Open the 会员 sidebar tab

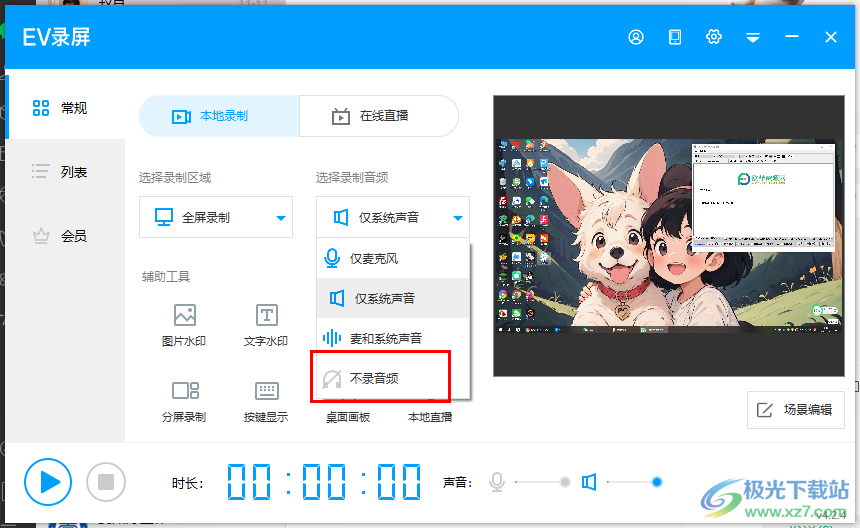pyautogui.click(x=65, y=236)
